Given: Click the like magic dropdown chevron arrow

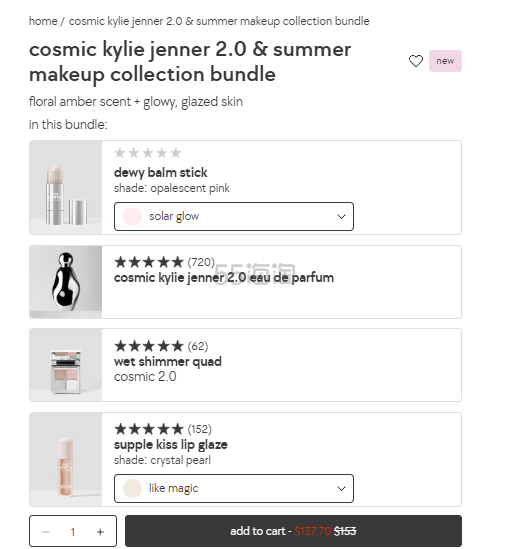Looking at the screenshot, I should pos(341,488).
